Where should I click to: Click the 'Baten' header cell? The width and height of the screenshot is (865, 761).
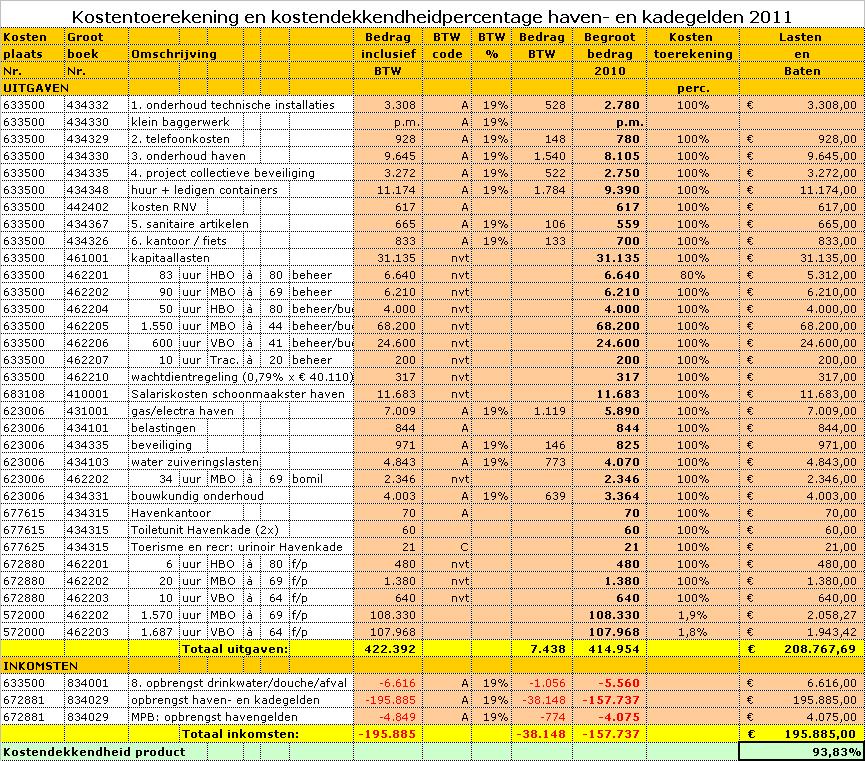tap(802, 71)
